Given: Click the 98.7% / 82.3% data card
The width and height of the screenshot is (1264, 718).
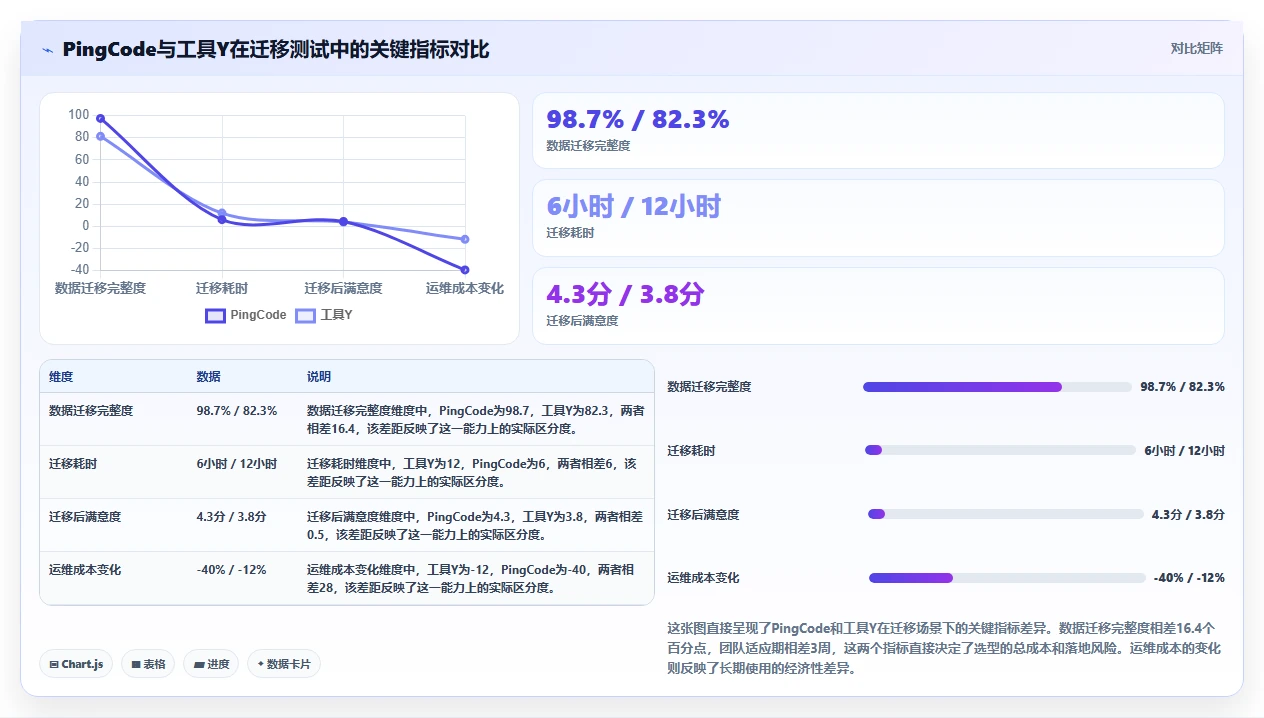Looking at the screenshot, I should (878, 131).
